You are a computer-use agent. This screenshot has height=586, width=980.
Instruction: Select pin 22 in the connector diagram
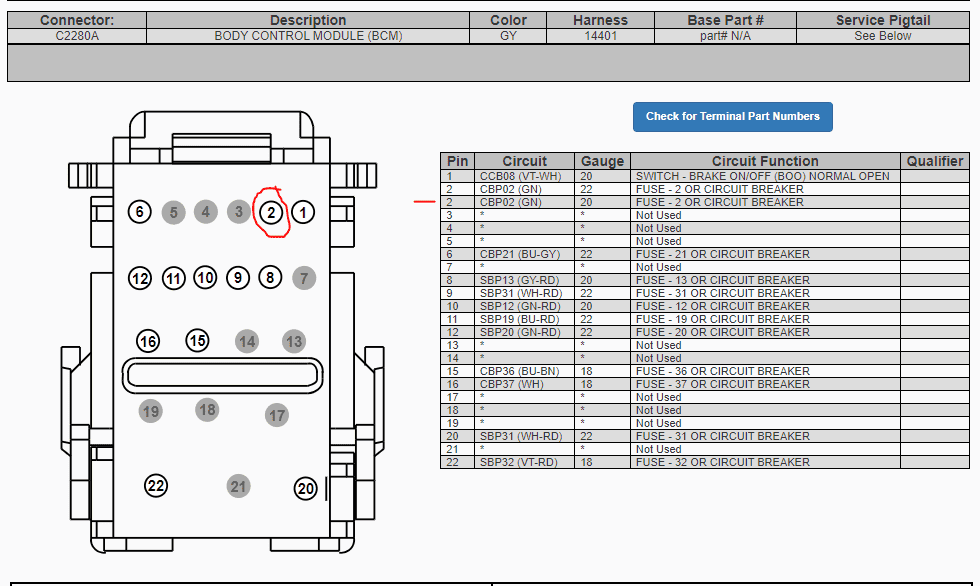point(156,486)
